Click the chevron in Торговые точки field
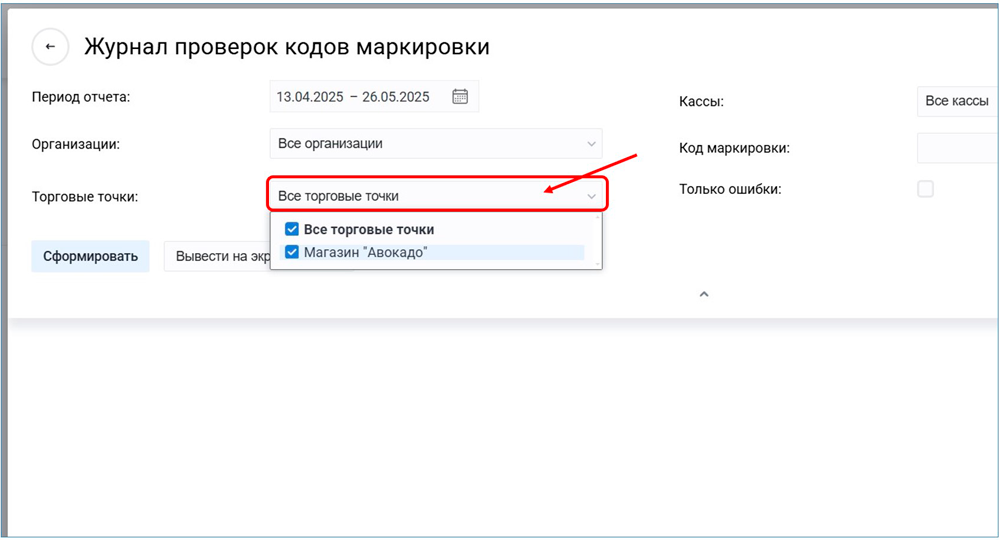 click(592, 197)
